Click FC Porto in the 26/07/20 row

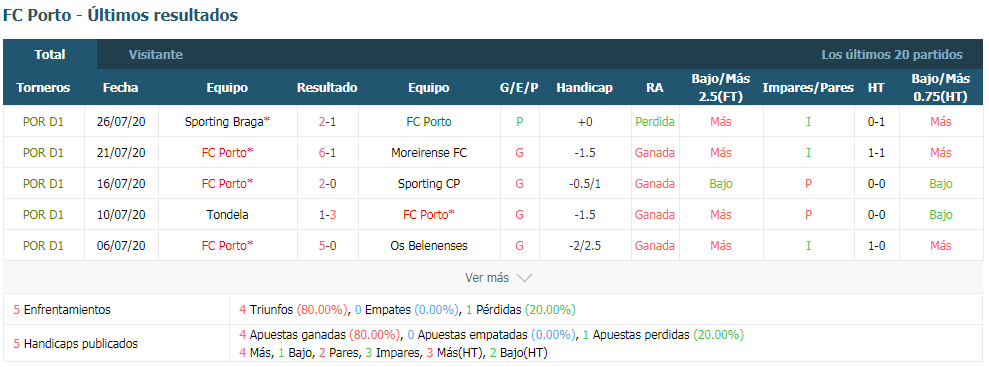pos(429,122)
